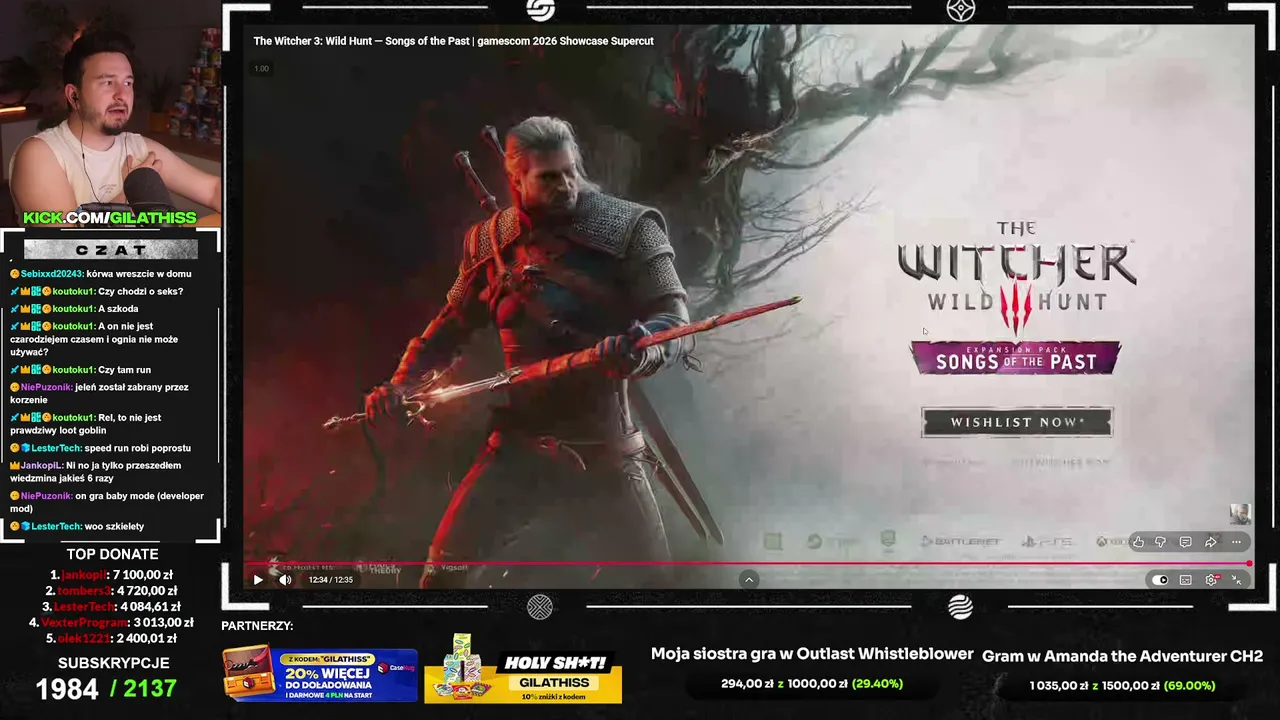Click the red seek bar handle at the end
This screenshot has height=720, width=1280.
click(1249, 564)
